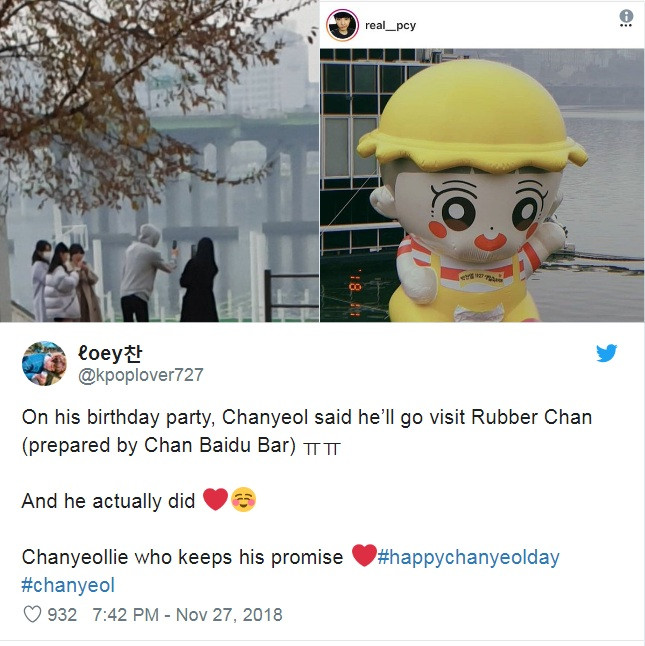The width and height of the screenshot is (645, 646).
Task: Open the info icon on Instagram post
Action: click(x=626, y=16)
